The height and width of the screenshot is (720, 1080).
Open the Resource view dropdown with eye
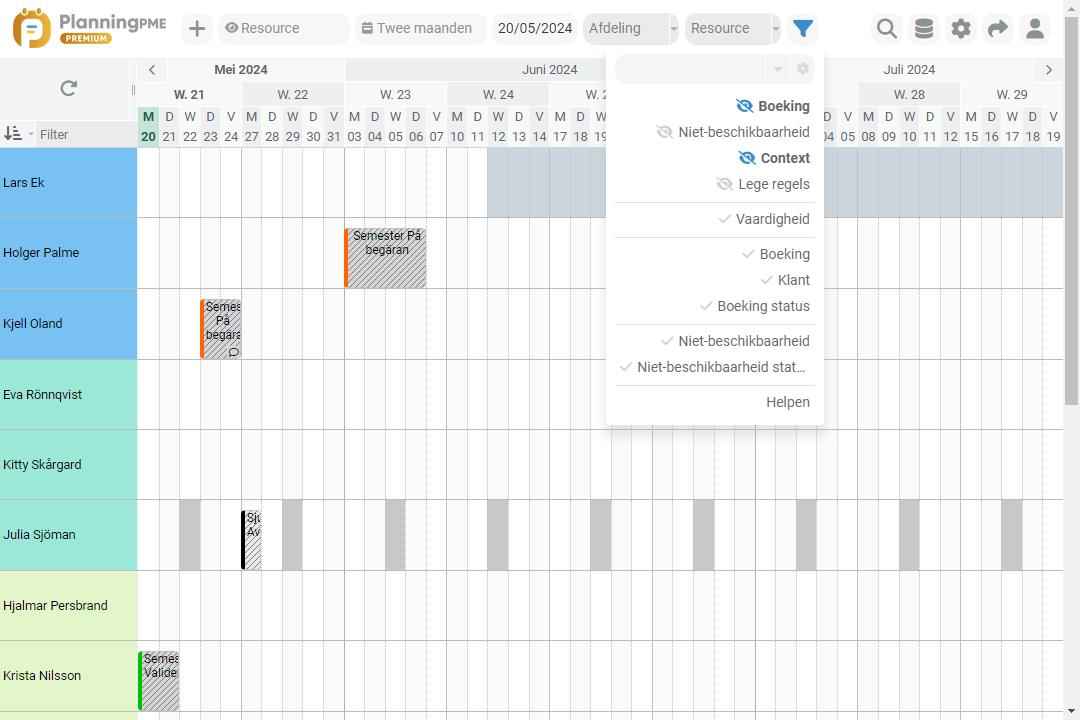pyautogui.click(x=284, y=28)
